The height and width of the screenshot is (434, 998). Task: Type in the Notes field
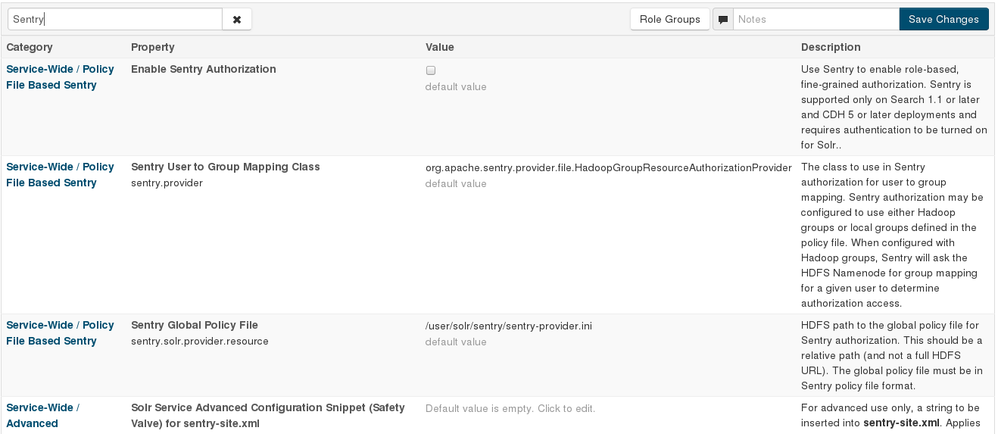pos(815,19)
